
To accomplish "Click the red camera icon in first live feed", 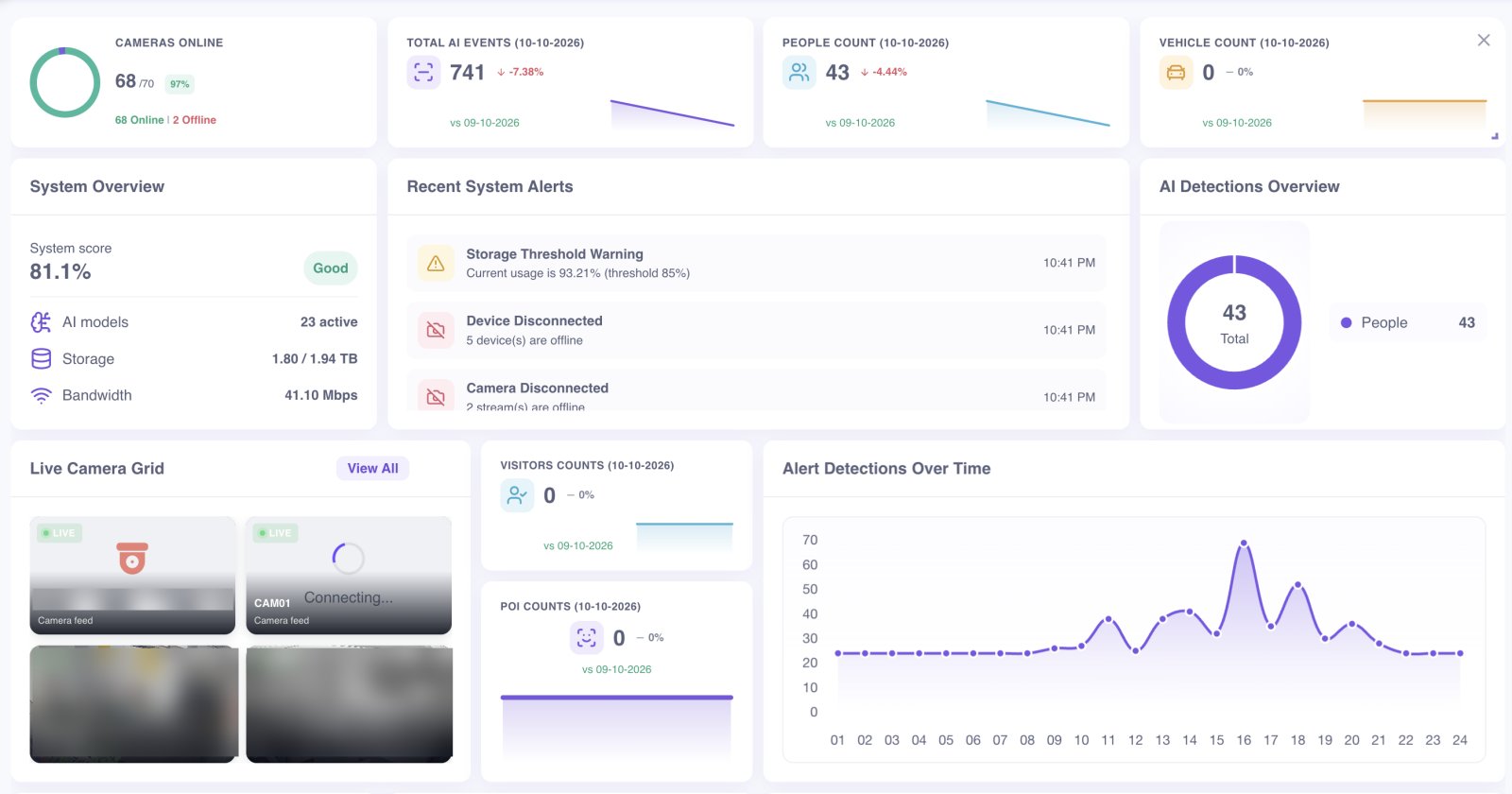I will click(132, 558).
